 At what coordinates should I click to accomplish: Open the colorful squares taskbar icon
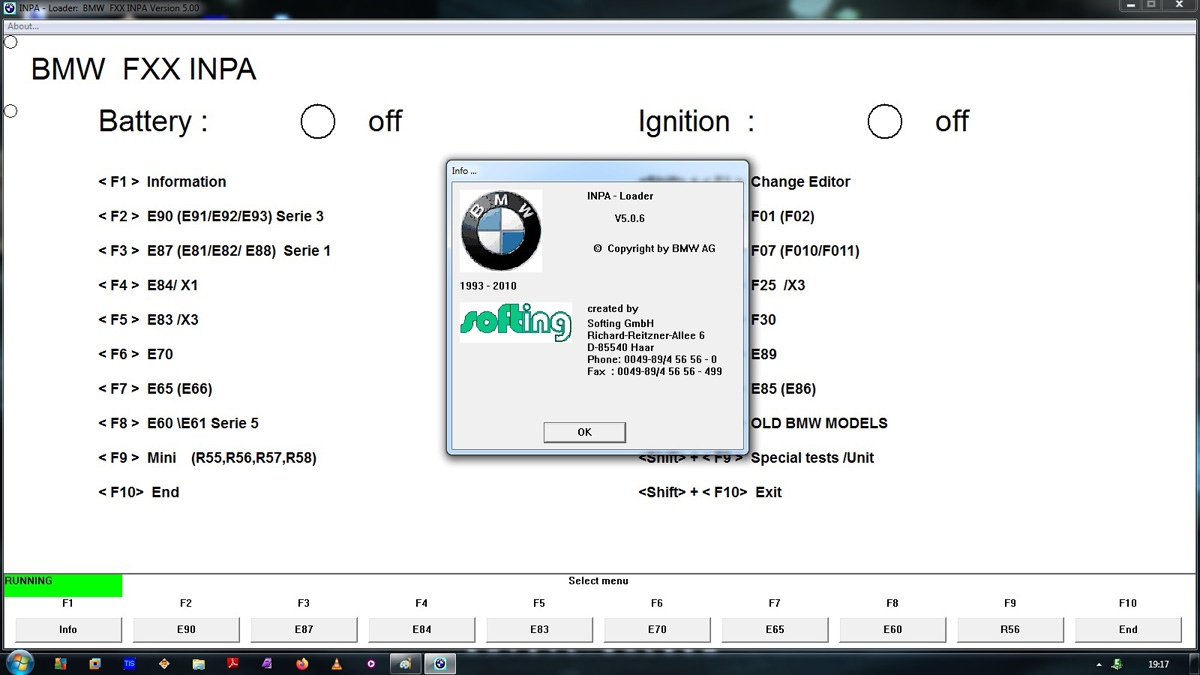(60, 663)
